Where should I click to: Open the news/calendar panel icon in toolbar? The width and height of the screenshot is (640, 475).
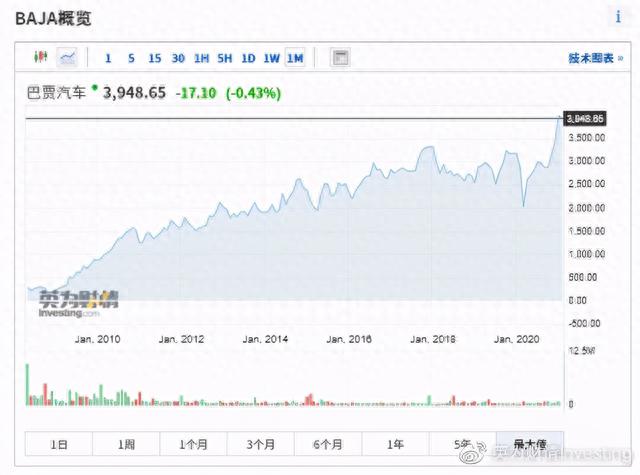point(340,58)
